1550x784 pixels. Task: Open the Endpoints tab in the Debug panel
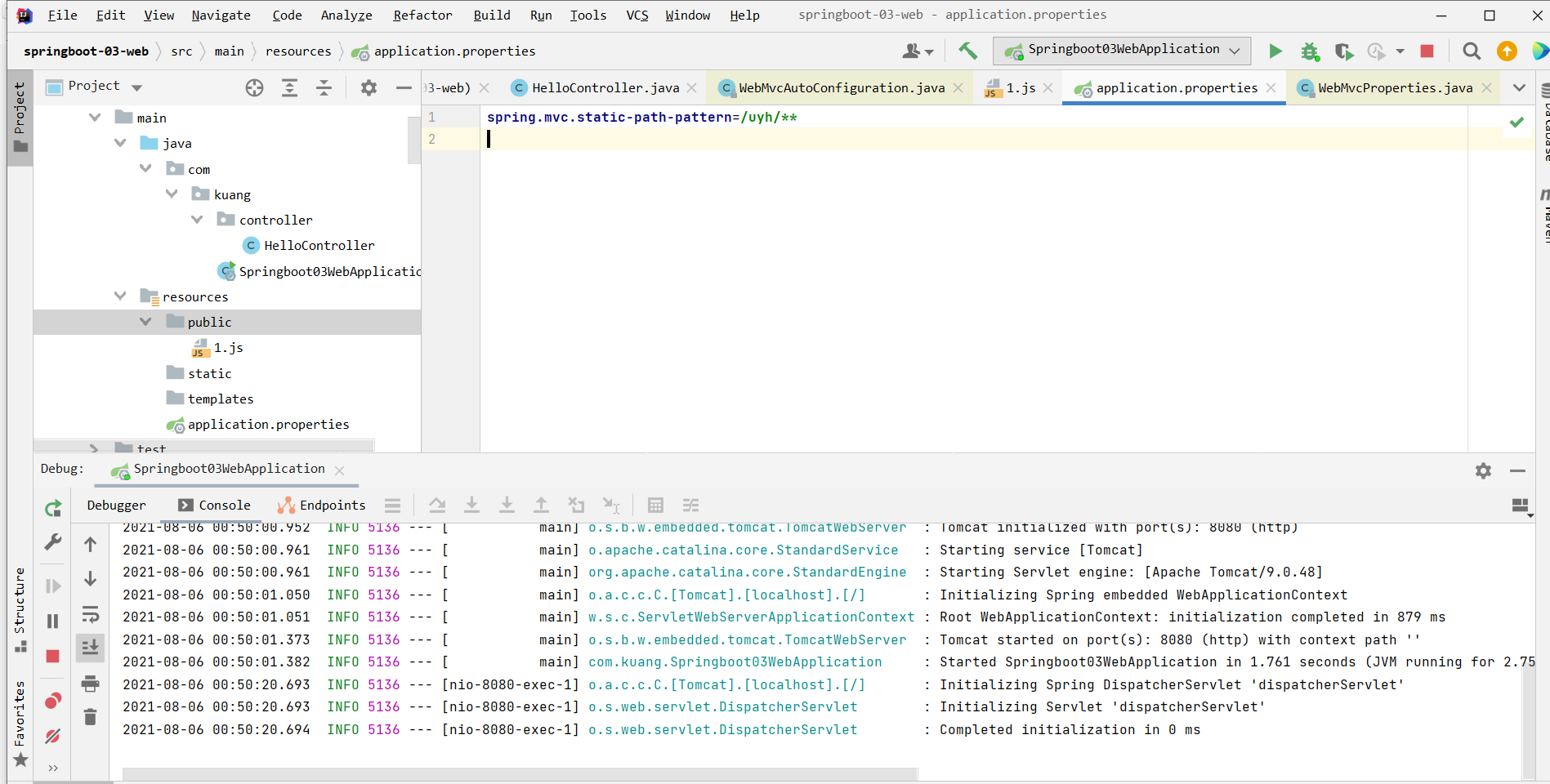pyautogui.click(x=321, y=506)
